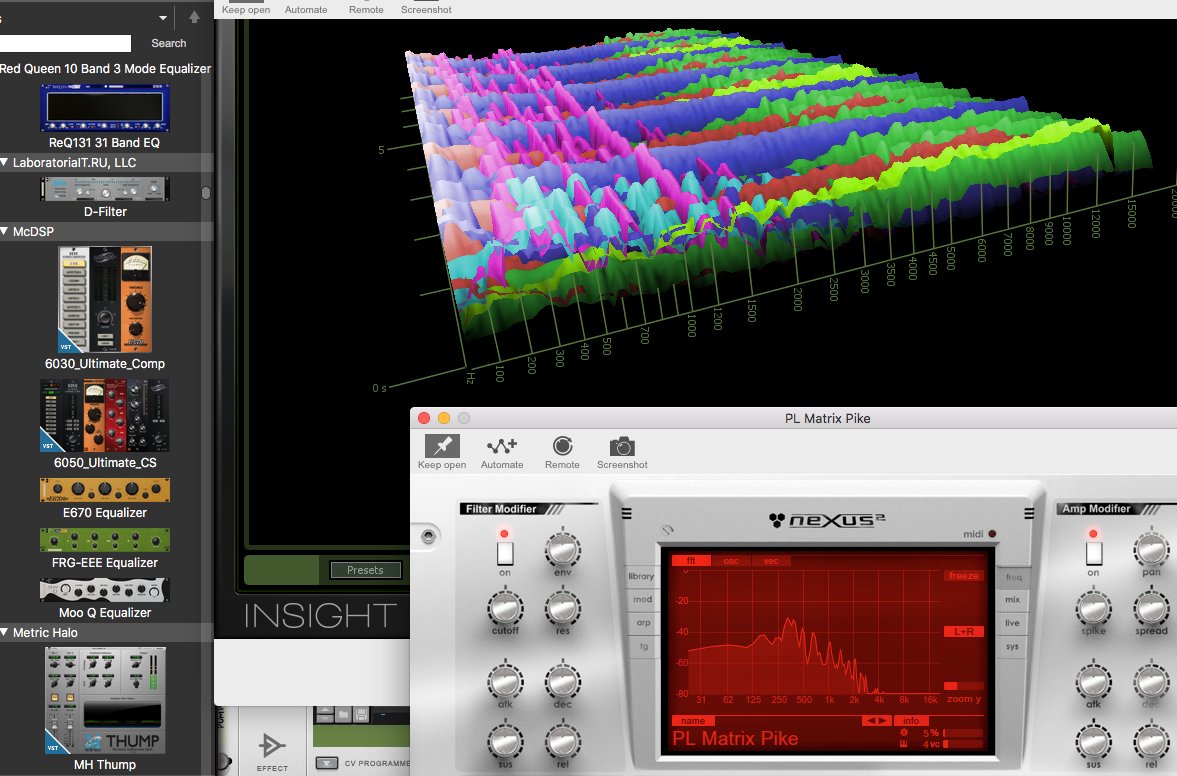Collapse the Metric Halo group
The width and height of the screenshot is (1177, 776).
[5, 632]
